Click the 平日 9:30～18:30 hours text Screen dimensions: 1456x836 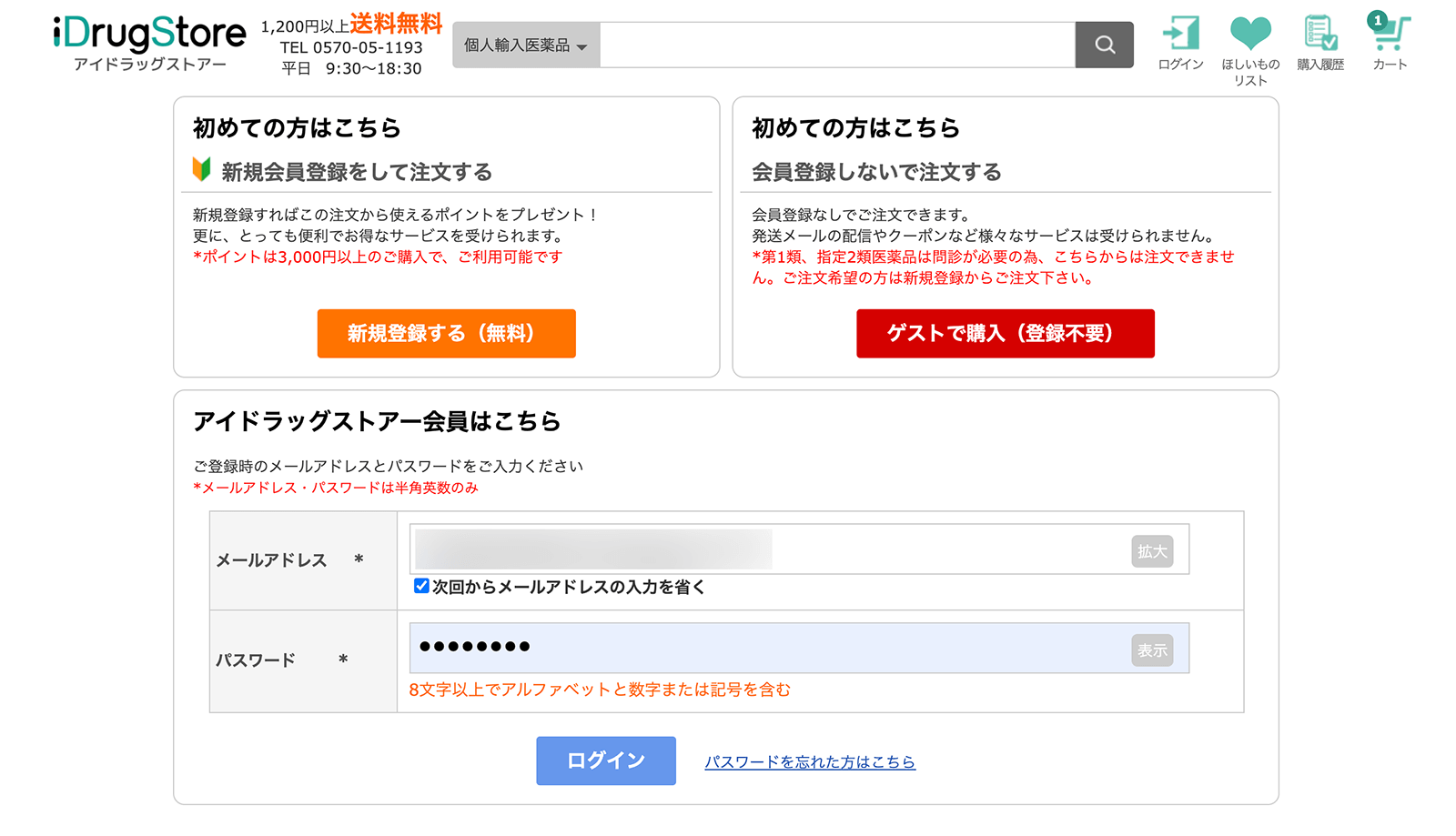[x=351, y=68]
